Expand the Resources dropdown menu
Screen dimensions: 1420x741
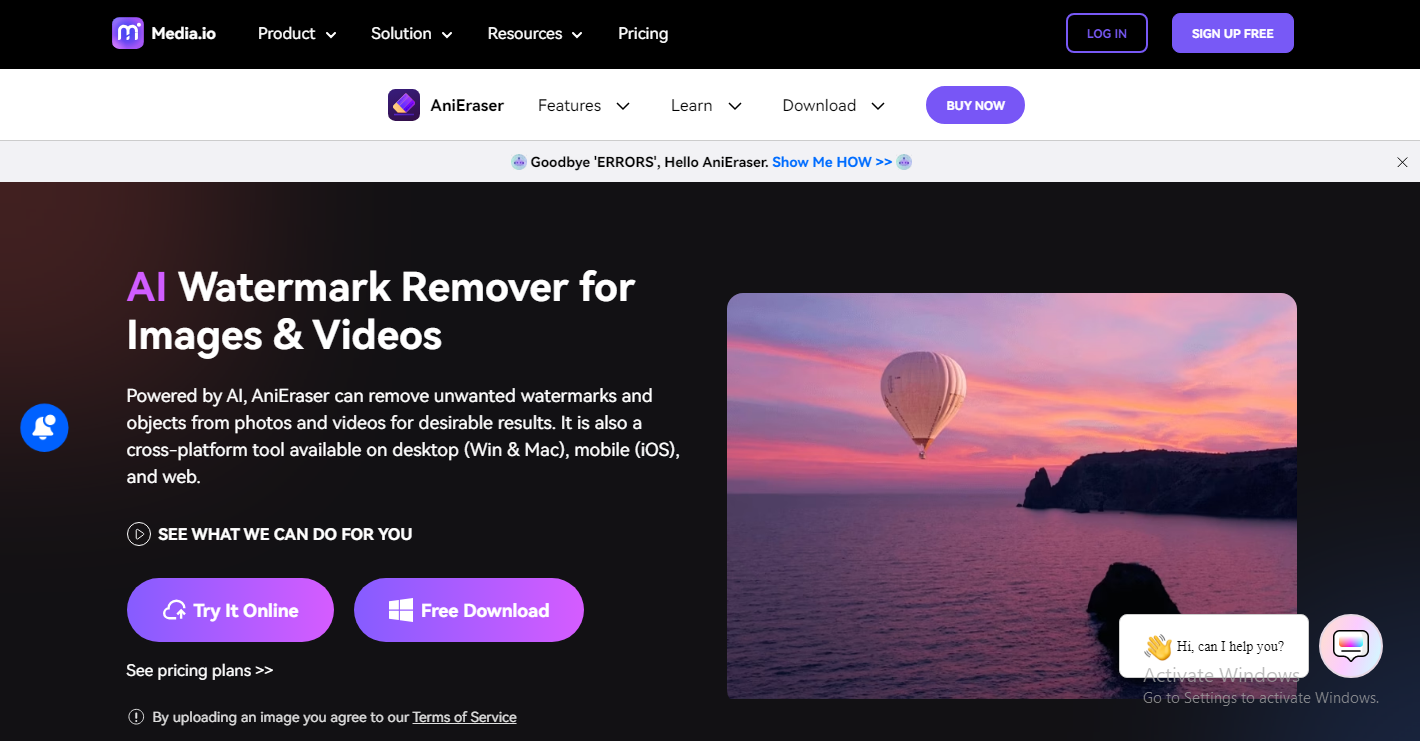click(535, 34)
